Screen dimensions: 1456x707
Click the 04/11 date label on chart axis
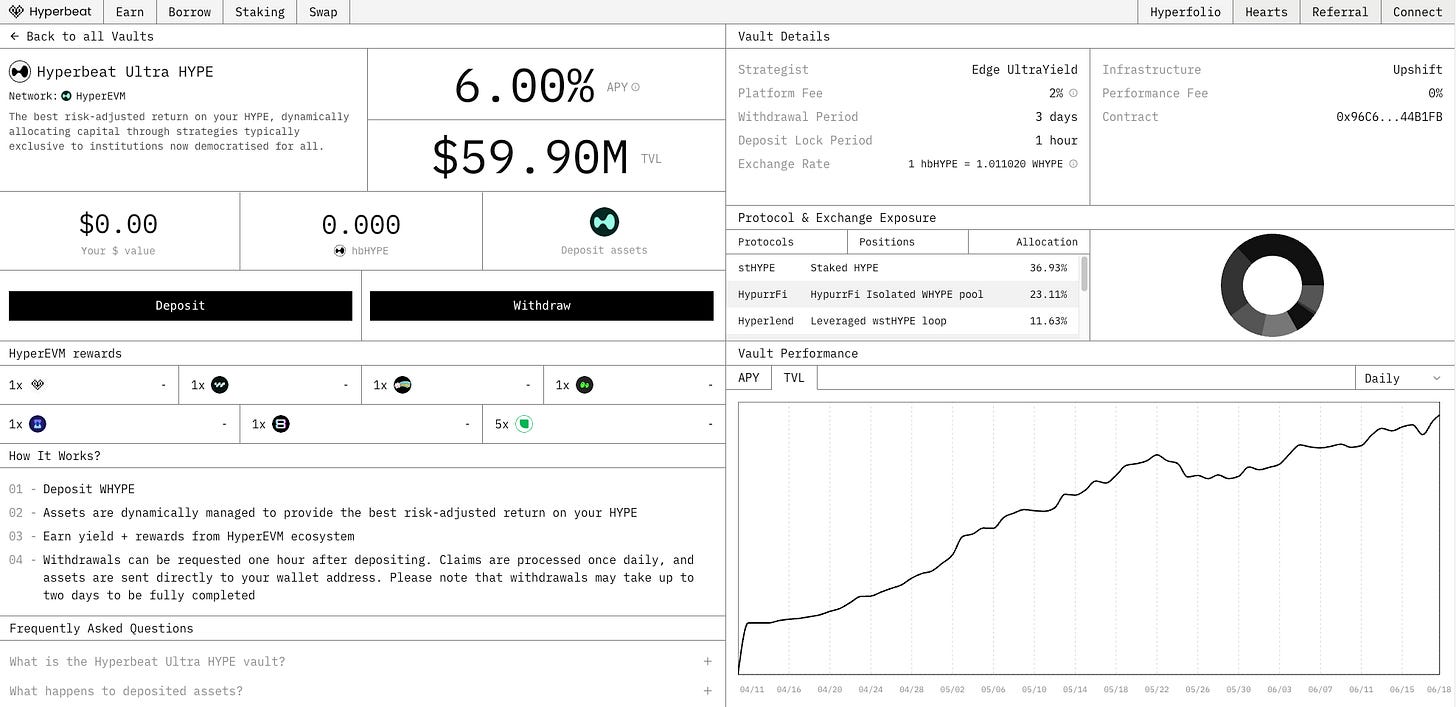[x=752, y=689]
